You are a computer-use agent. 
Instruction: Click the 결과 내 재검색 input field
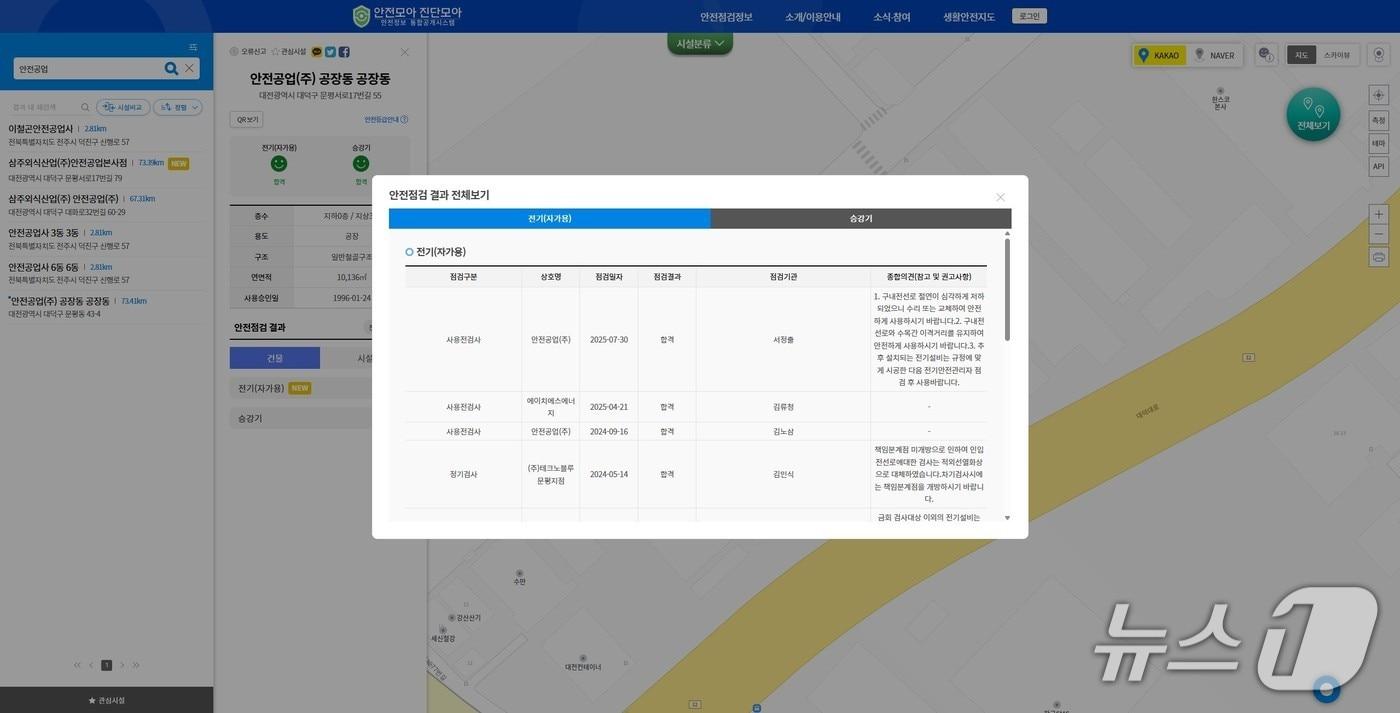tap(42, 107)
